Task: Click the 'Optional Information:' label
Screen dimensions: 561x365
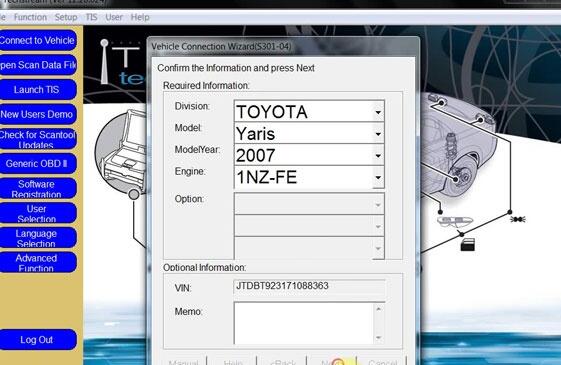Action: pyautogui.click(x=204, y=267)
